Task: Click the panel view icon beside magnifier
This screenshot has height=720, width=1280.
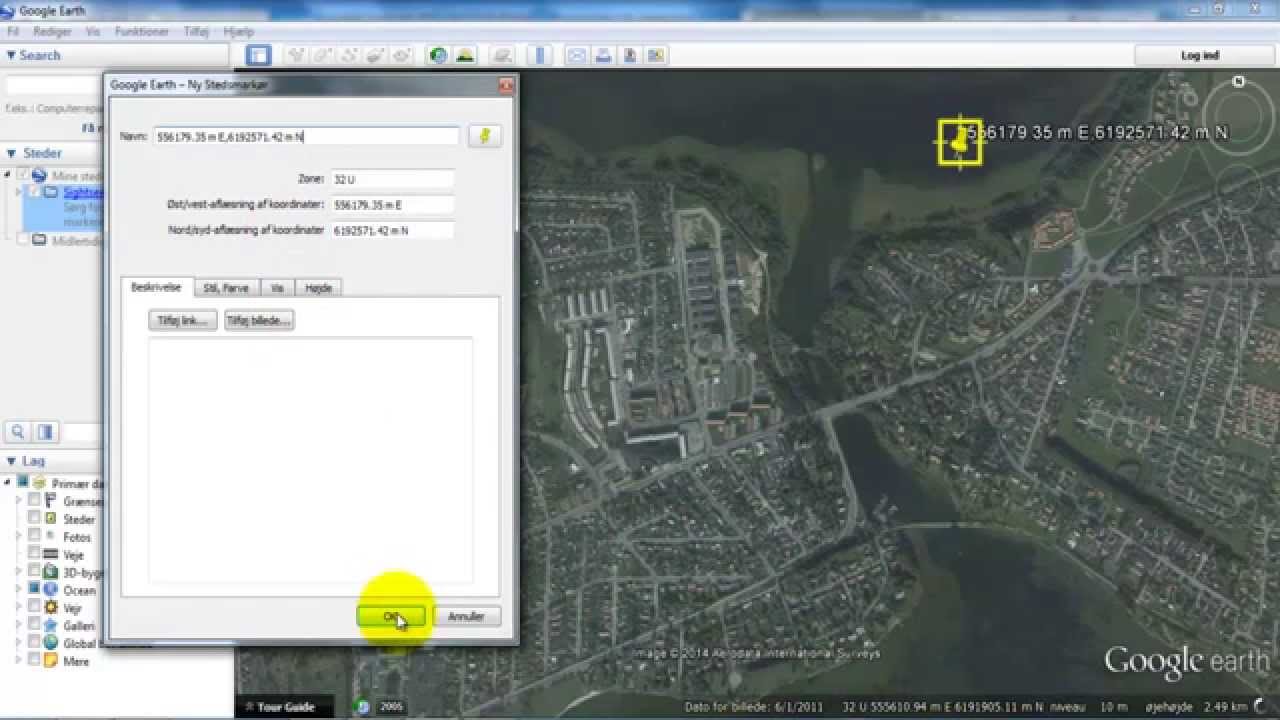Action: click(45, 432)
